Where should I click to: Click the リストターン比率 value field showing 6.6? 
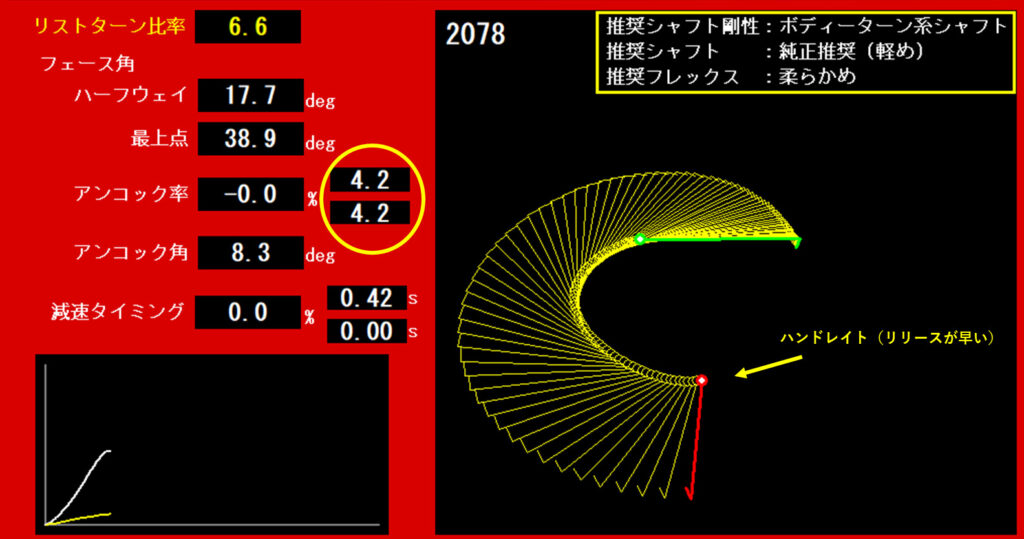click(x=247, y=27)
